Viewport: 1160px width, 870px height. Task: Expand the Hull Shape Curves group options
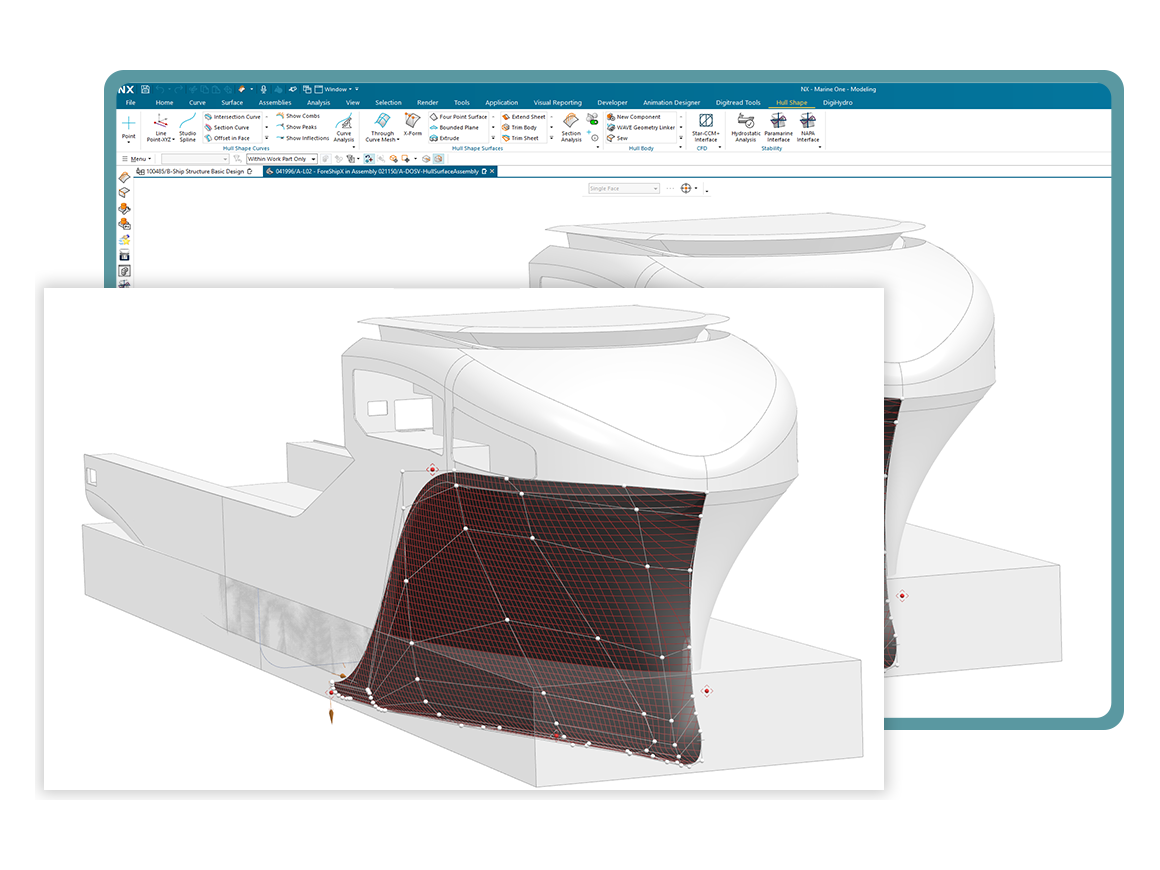click(354, 148)
